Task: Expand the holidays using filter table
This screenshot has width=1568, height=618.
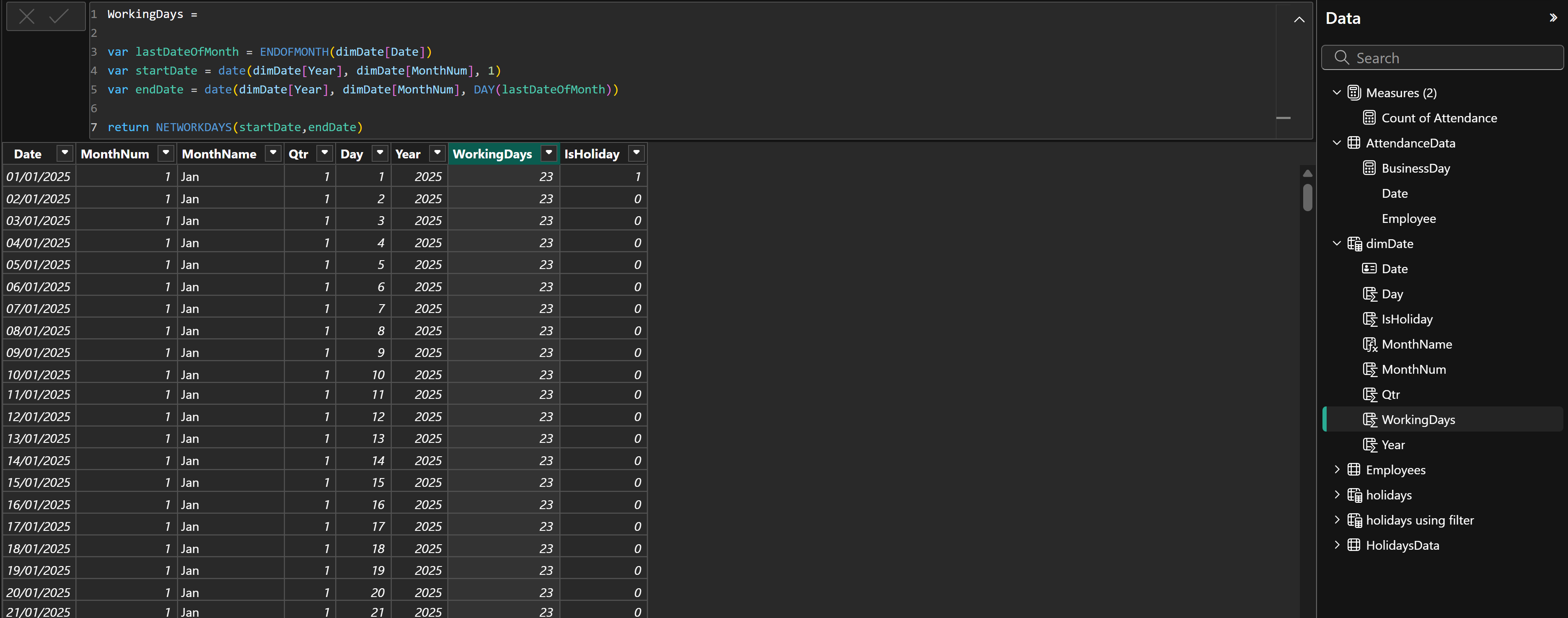Action: coord(1337,520)
